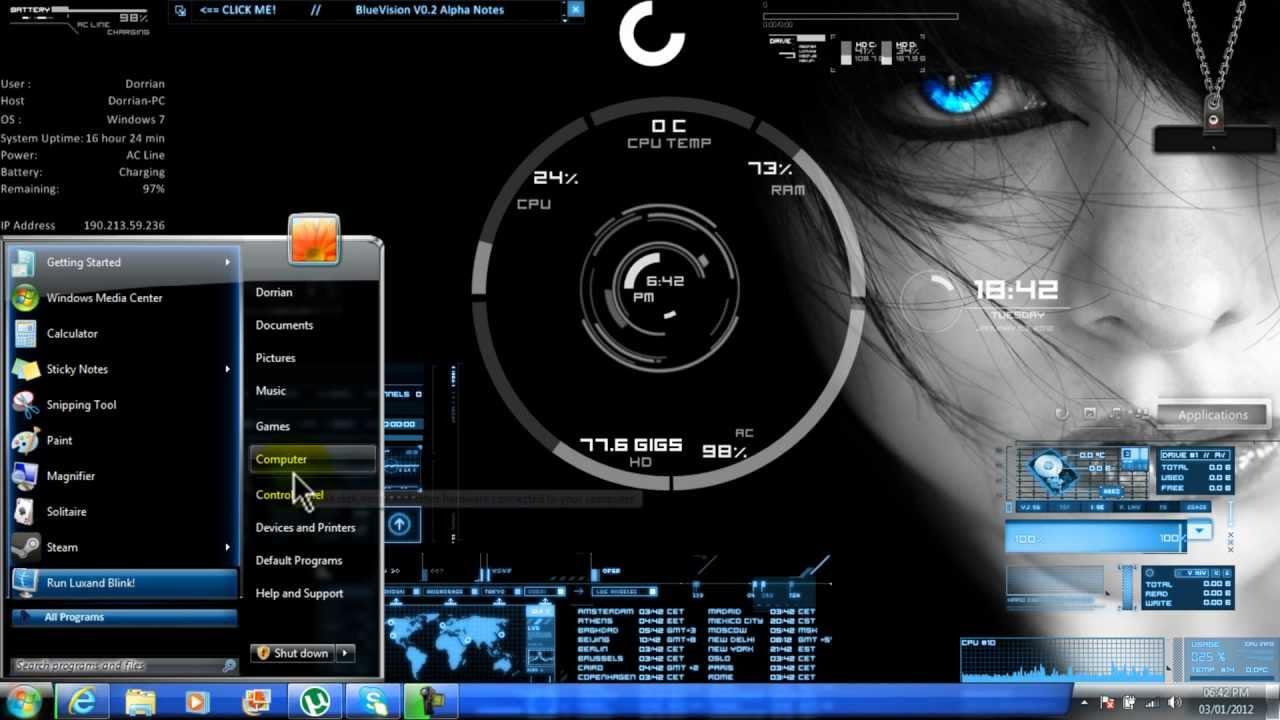
Task: Expand the Getting Started submenu arrow
Action: [x=229, y=262]
